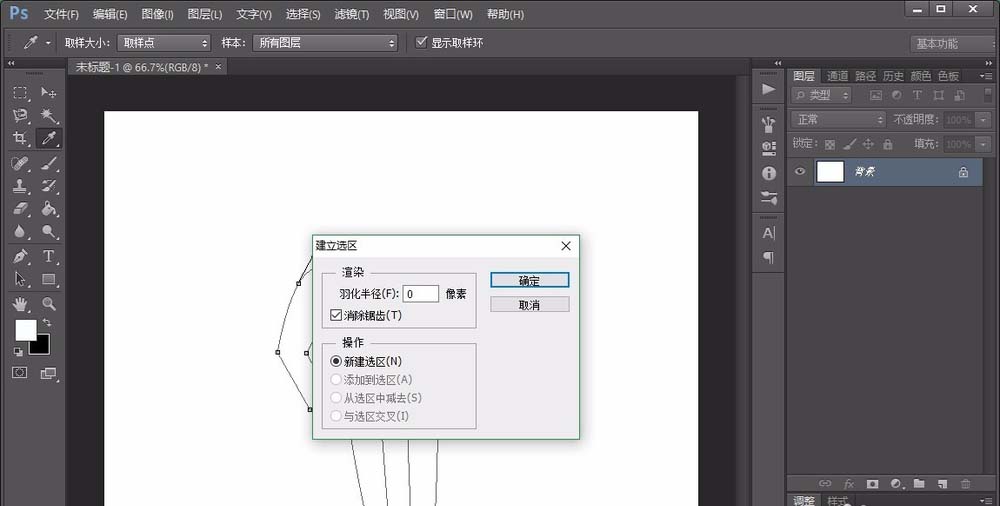Select the Eraser tool
The height and width of the screenshot is (506, 1000).
point(20,209)
